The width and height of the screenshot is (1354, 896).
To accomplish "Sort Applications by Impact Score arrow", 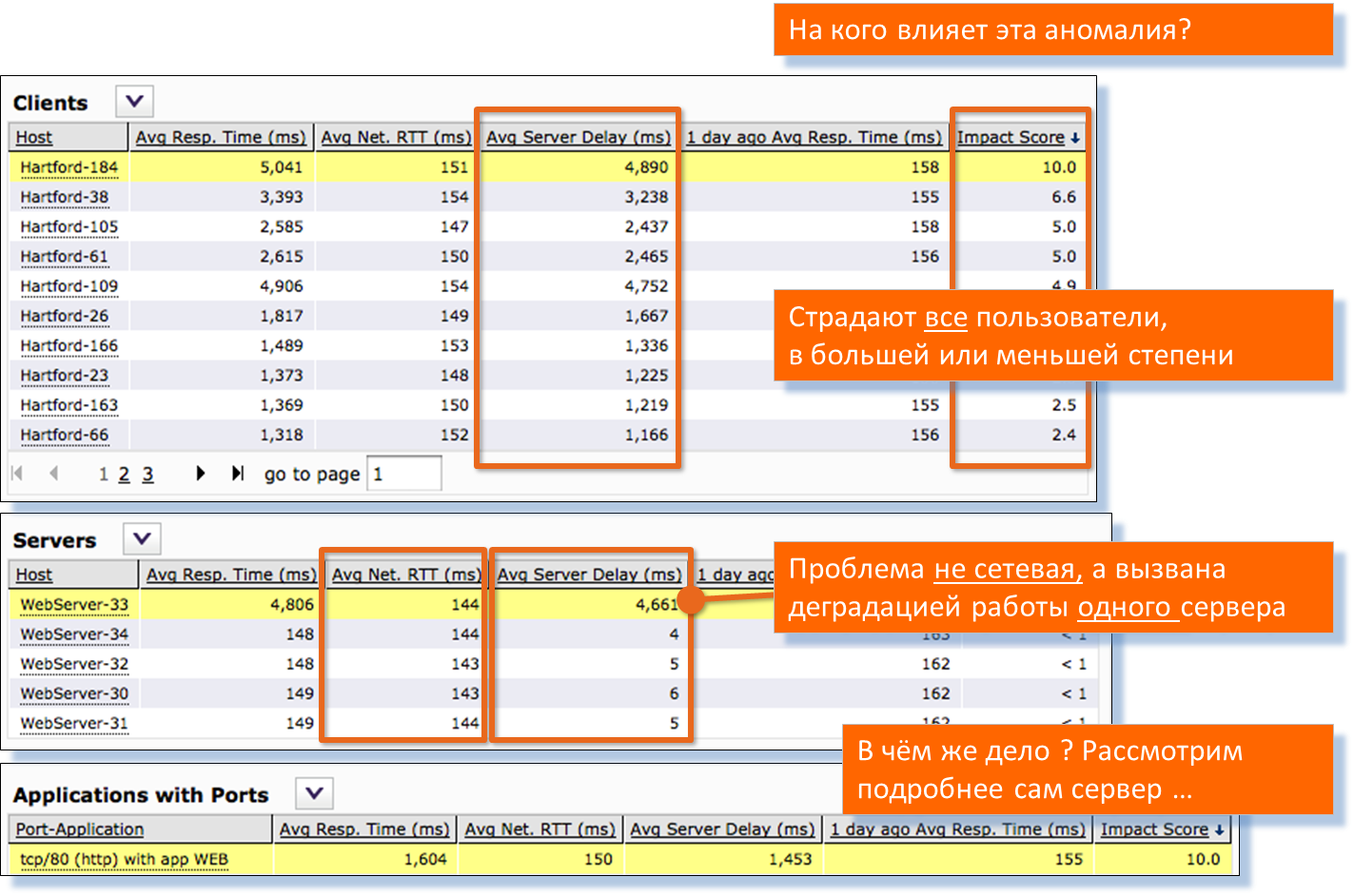I will [x=1219, y=830].
